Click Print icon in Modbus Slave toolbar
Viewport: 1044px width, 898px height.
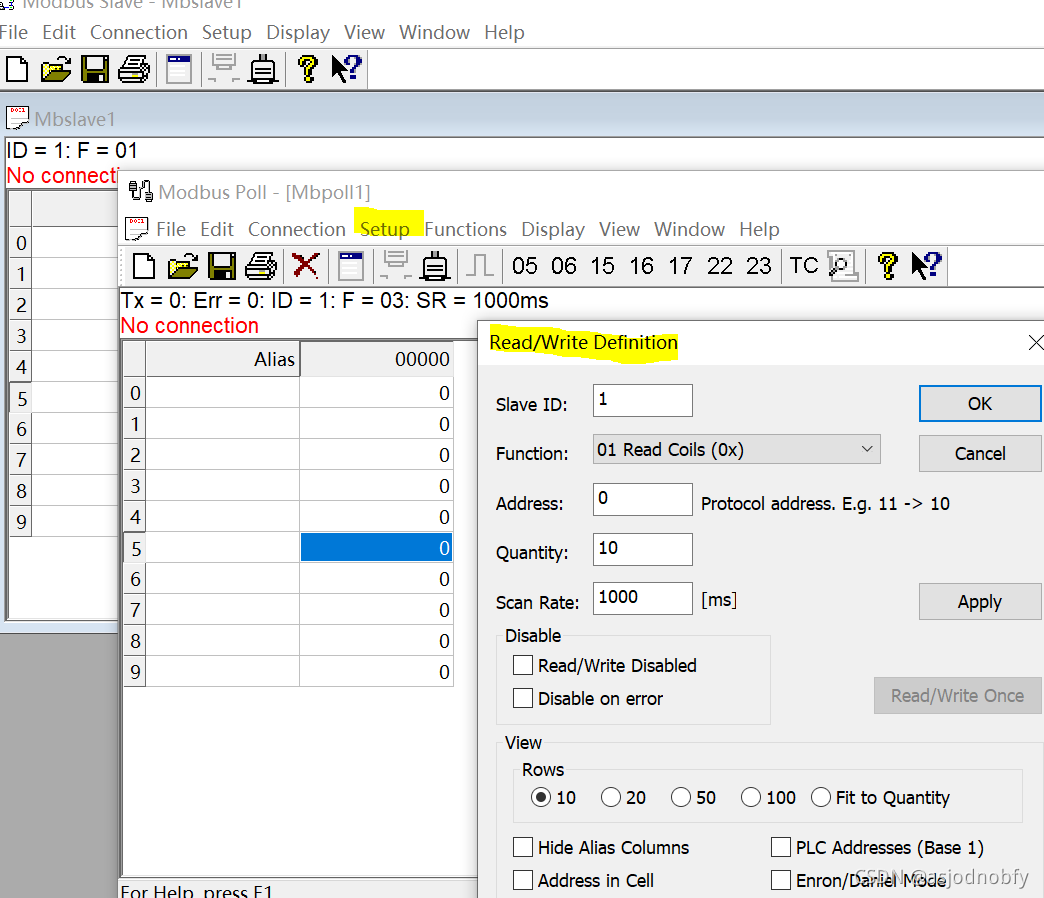pos(134,69)
